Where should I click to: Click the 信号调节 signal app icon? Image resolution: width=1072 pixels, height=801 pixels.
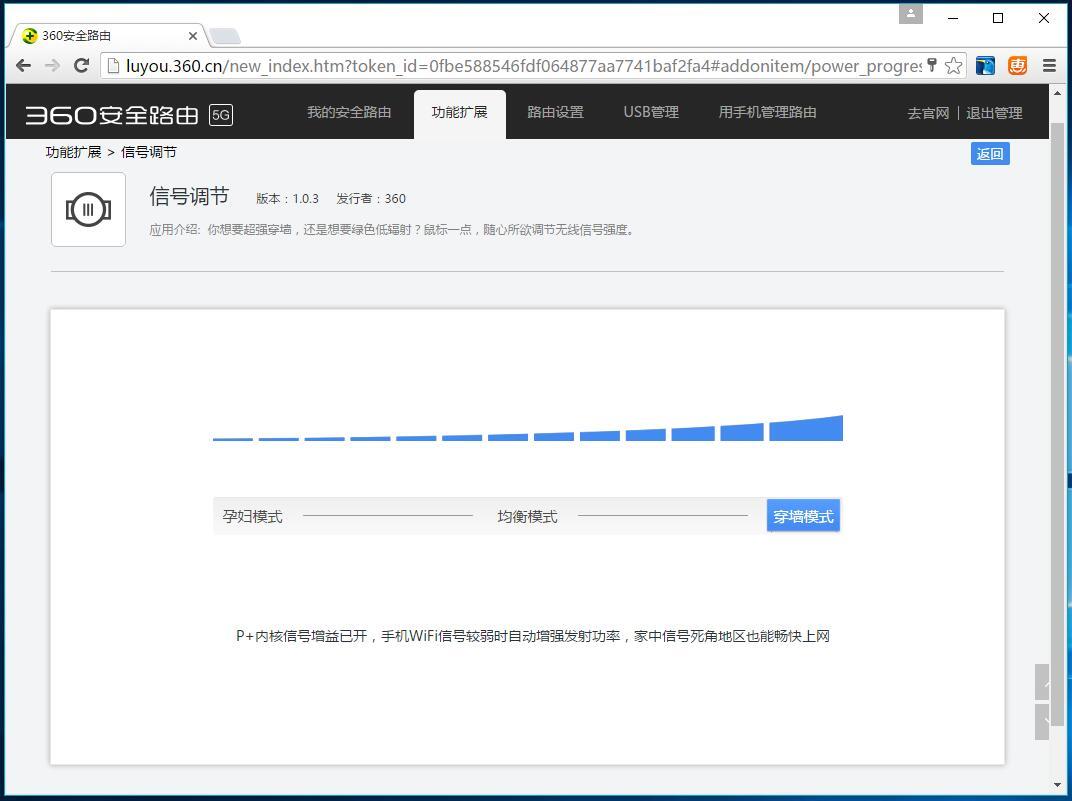(88, 209)
